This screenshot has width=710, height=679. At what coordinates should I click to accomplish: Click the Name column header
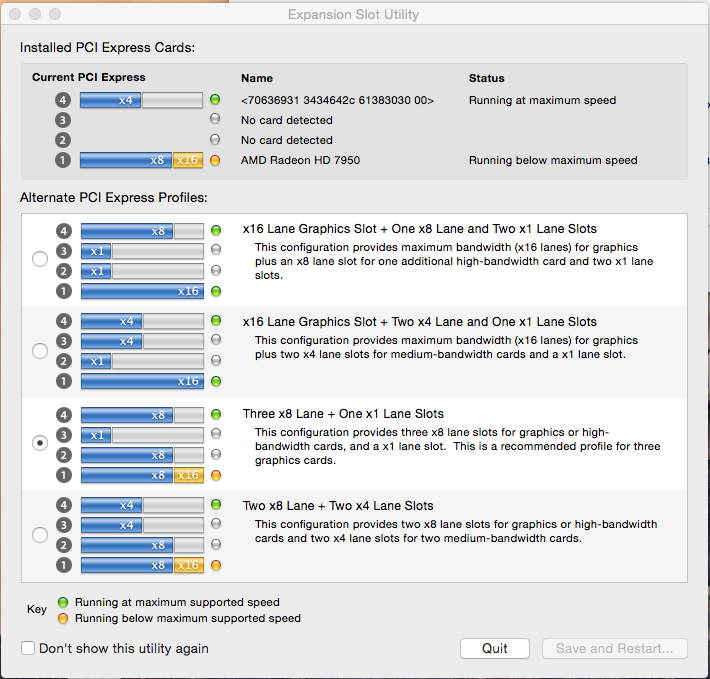click(257, 78)
